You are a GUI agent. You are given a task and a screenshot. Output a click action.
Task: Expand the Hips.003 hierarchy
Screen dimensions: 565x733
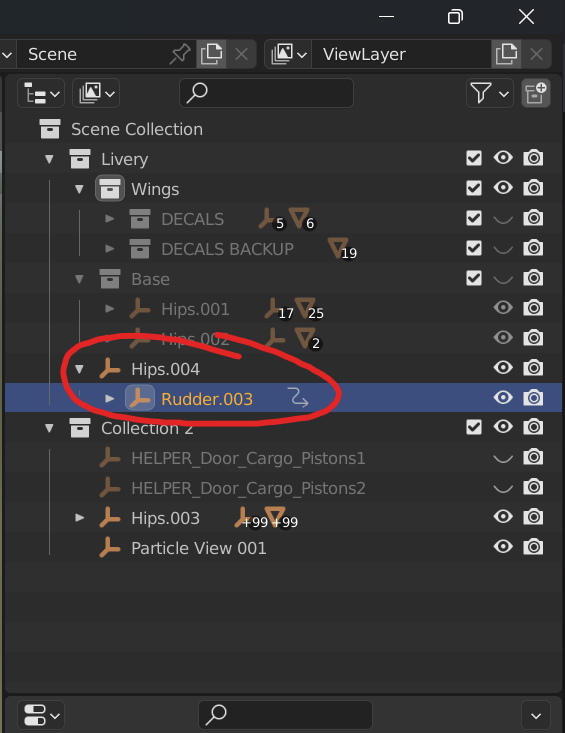[80, 517]
